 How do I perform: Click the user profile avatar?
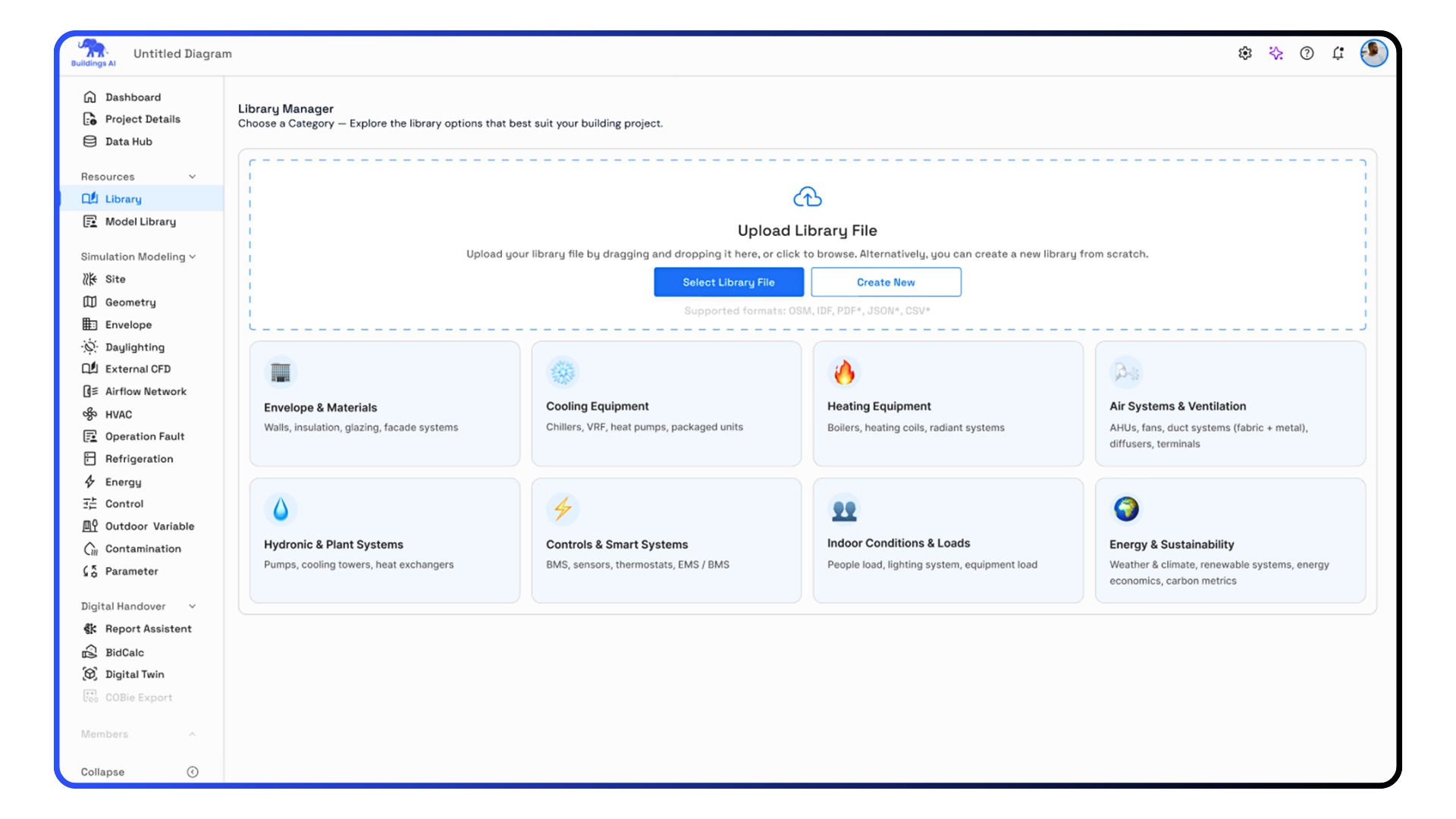[1373, 53]
